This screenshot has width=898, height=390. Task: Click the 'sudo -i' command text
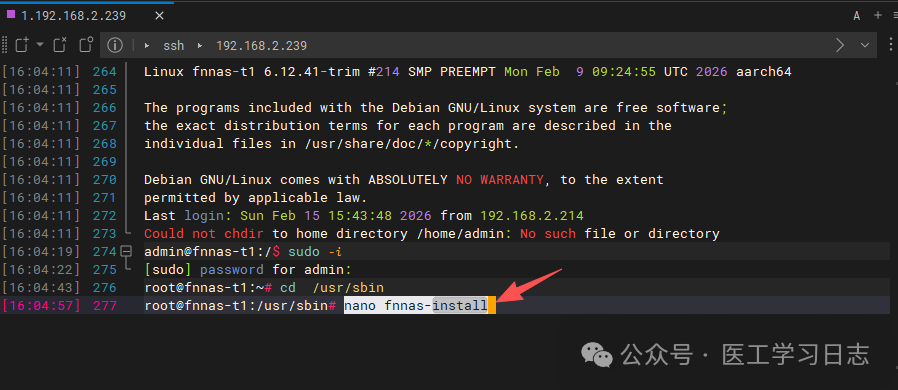[x=315, y=251]
